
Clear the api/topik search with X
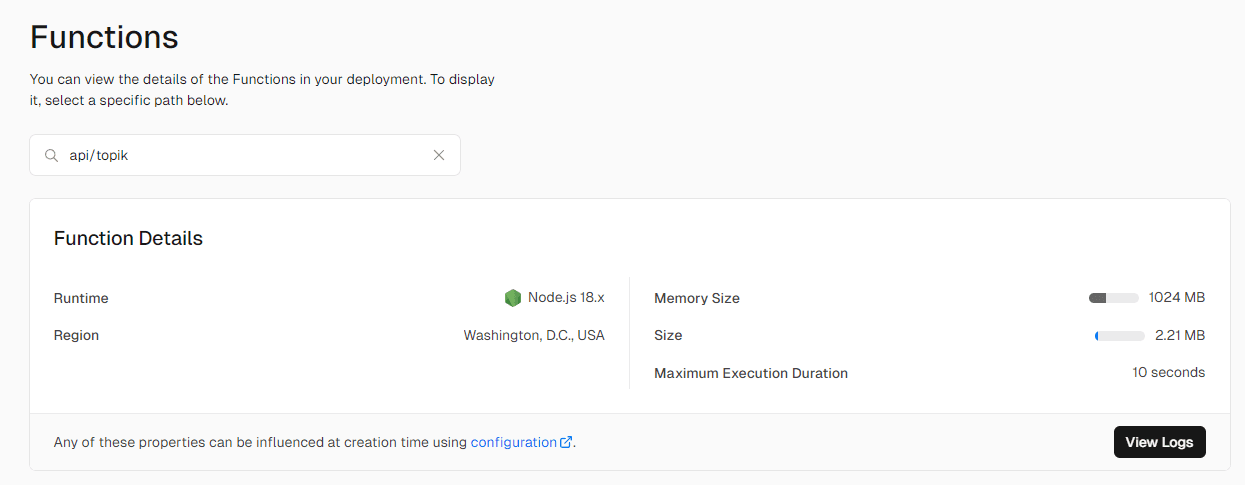438,155
